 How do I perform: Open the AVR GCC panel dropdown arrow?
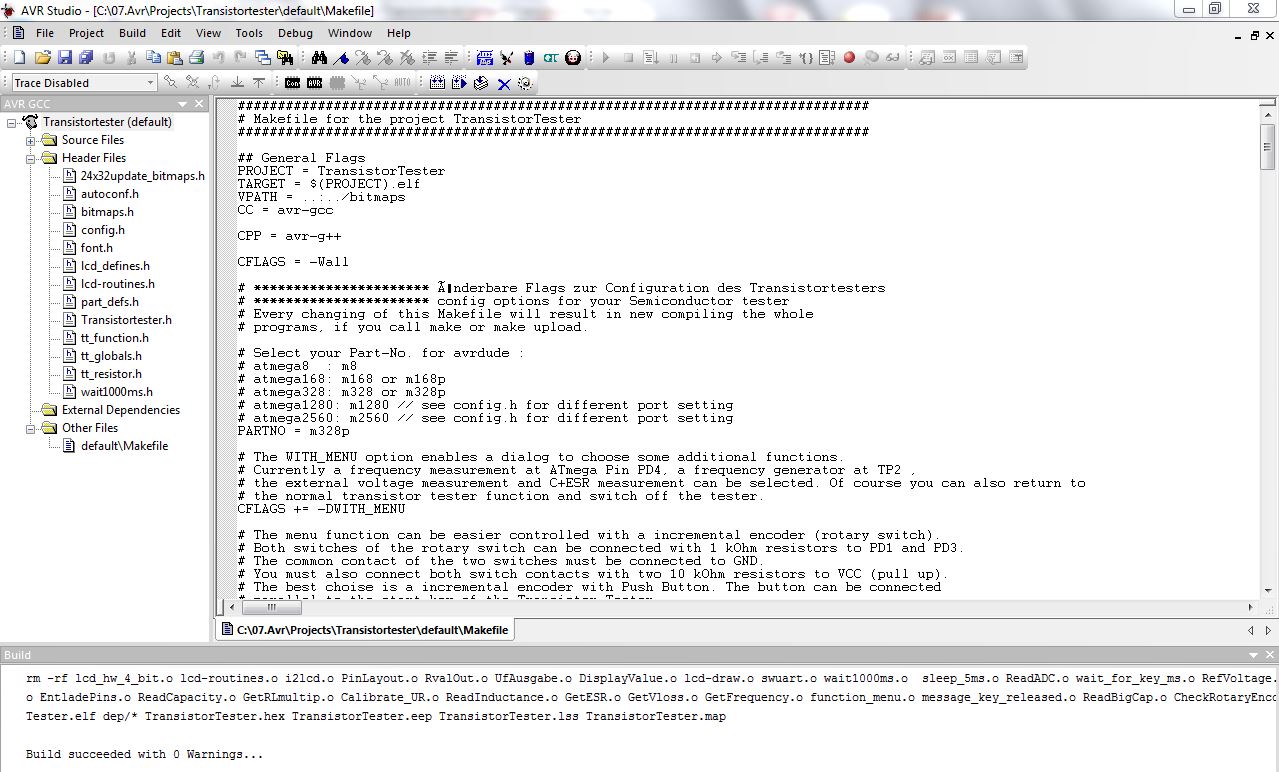(x=183, y=104)
